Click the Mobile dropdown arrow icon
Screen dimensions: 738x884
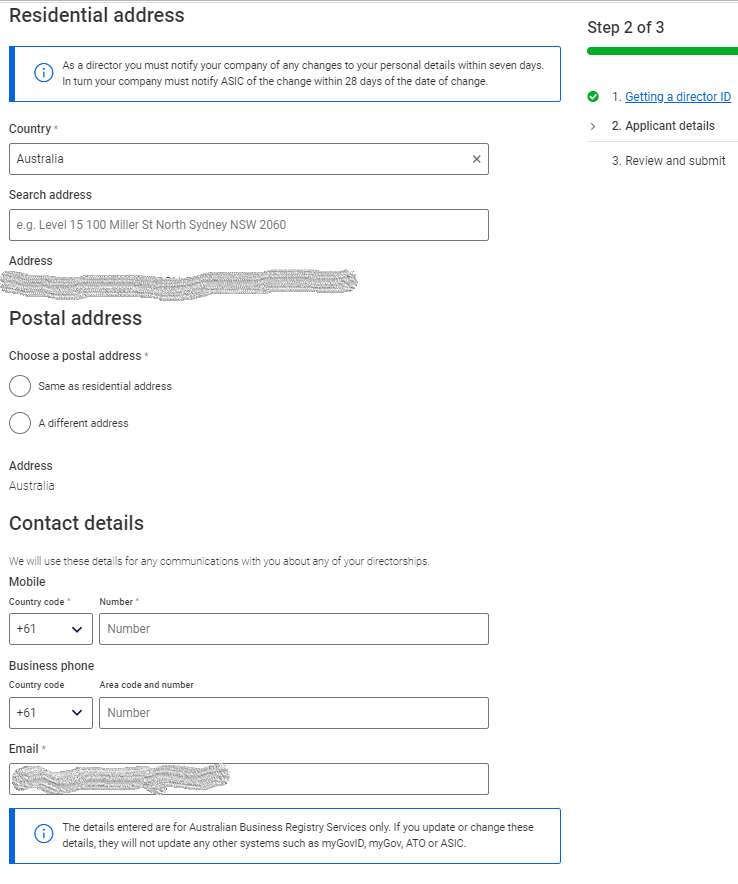(77, 630)
